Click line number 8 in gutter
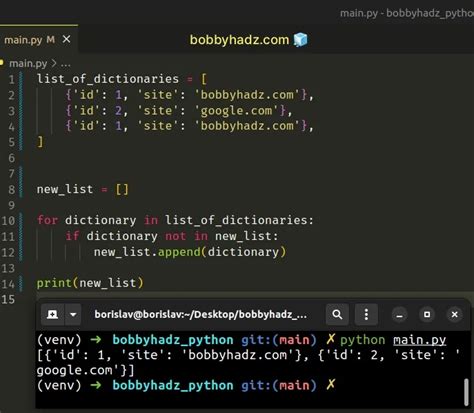The width and height of the screenshot is (474, 413). pos(12,190)
